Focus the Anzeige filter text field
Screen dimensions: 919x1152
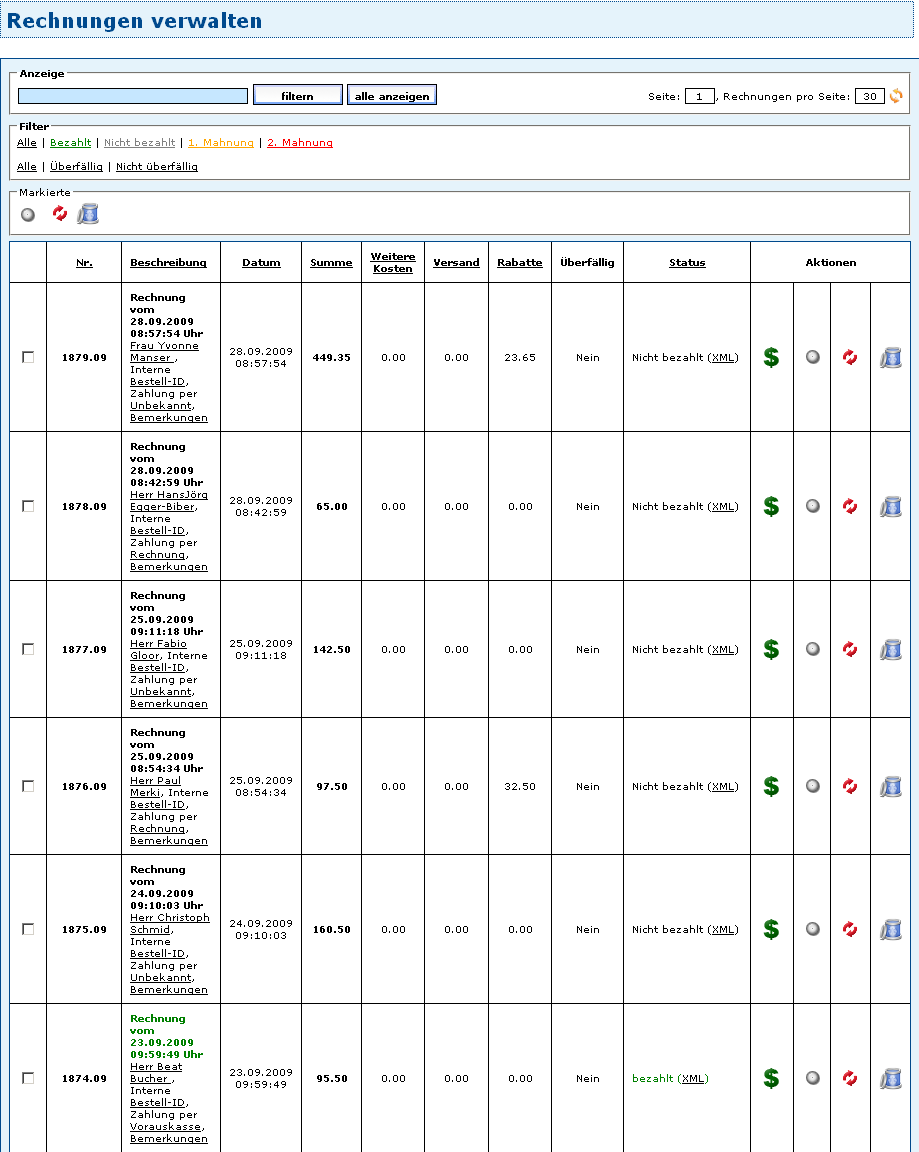point(133,96)
